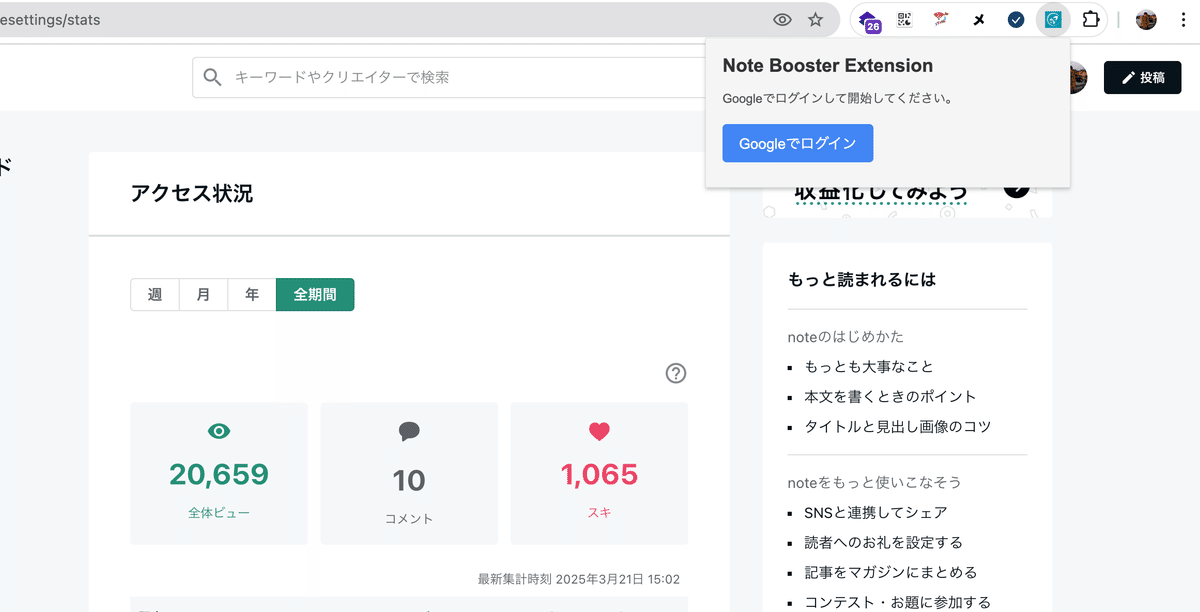Select the 年 period filter

[x=251, y=294]
